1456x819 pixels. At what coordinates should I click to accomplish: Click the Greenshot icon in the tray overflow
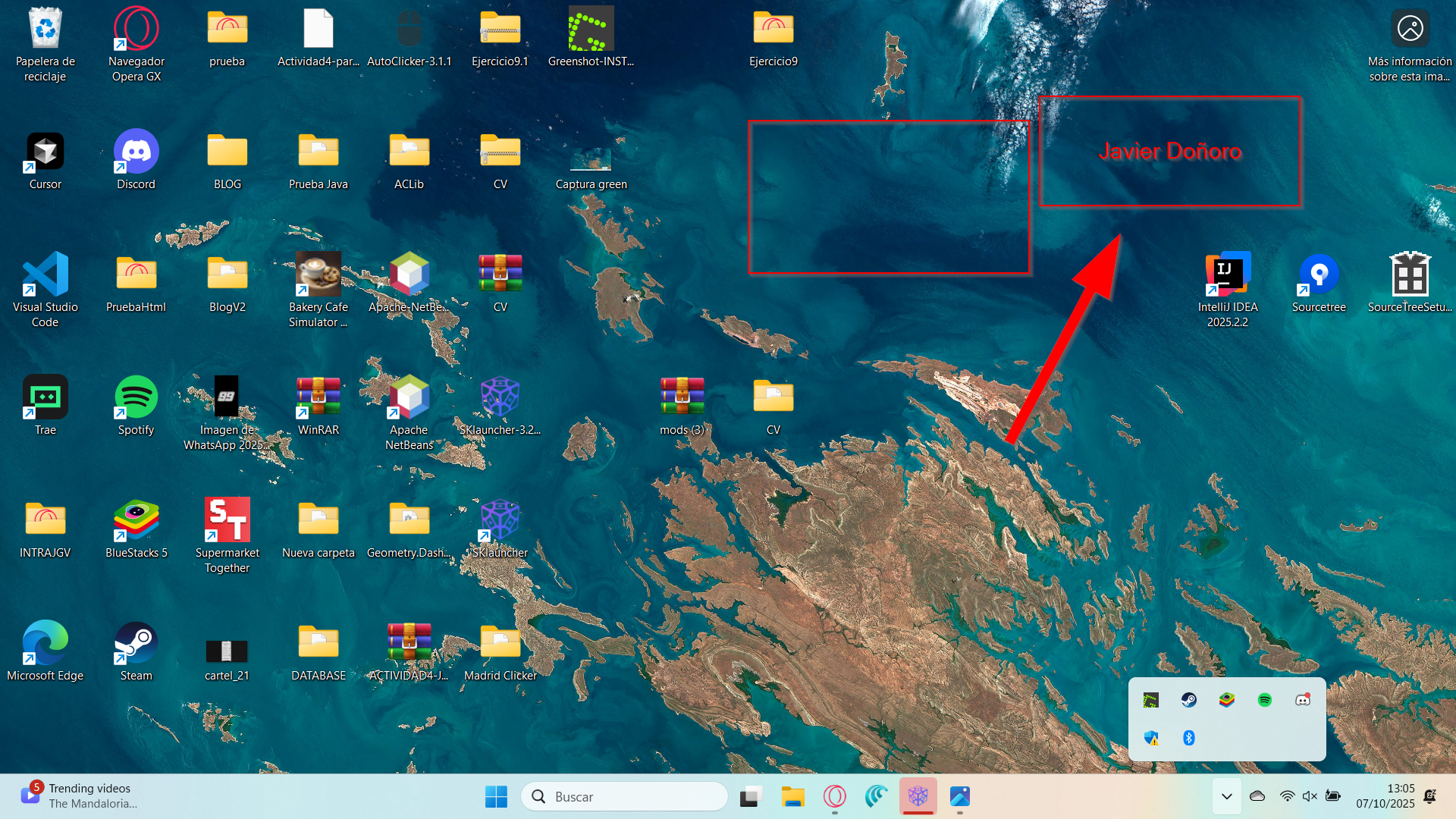point(1150,700)
